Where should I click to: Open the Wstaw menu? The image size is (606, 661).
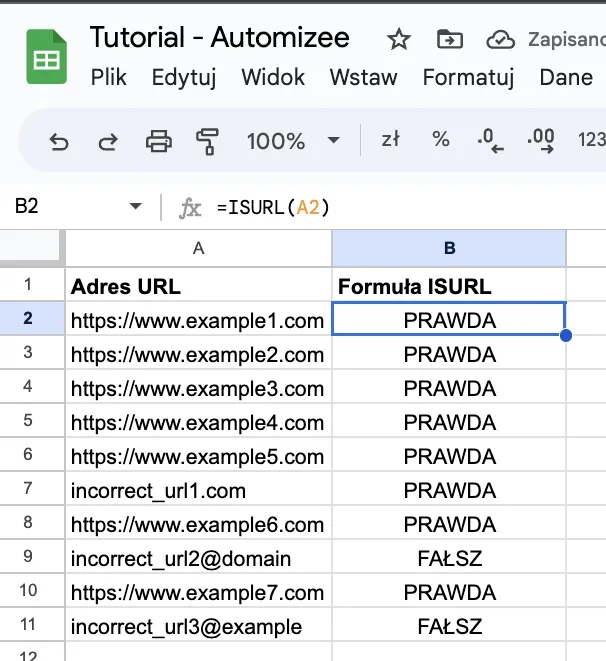click(x=363, y=78)
